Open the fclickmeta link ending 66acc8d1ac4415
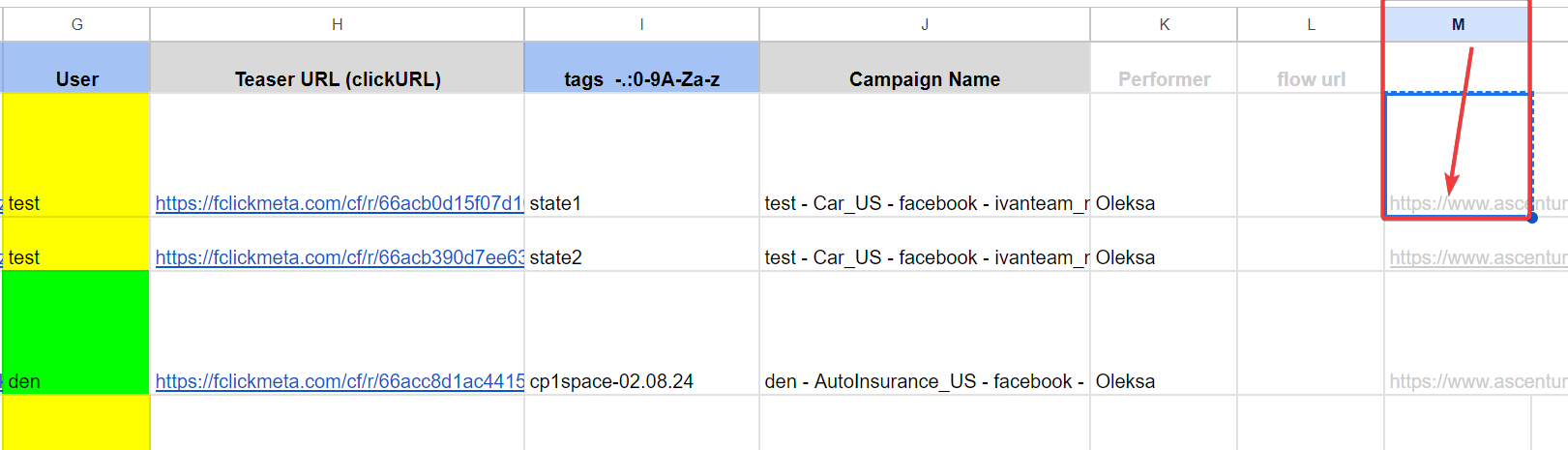This screenshot has width=1568, height=450. (x=340, y=381)
